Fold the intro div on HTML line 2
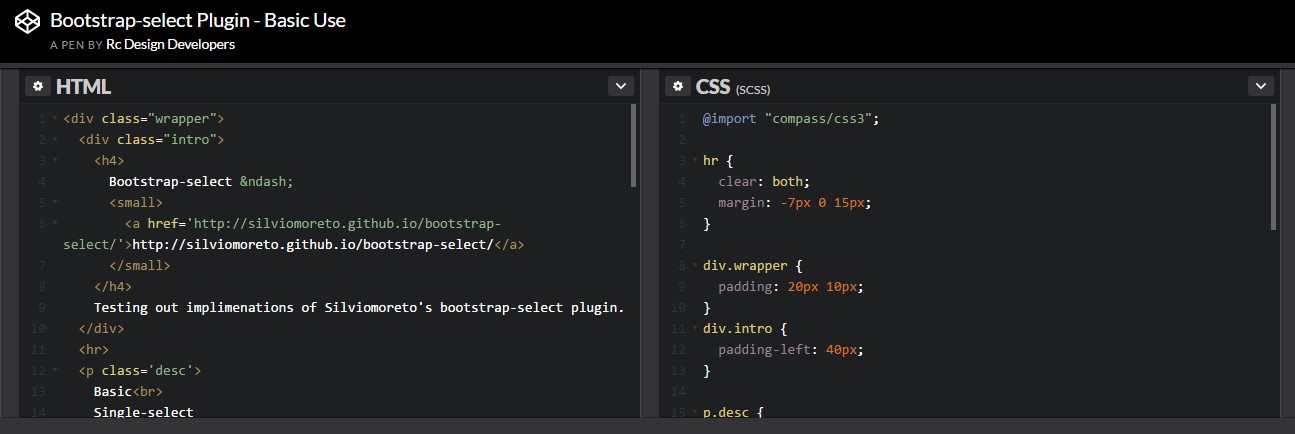Screen dimensions: 1295x434 tap(54, 140)
